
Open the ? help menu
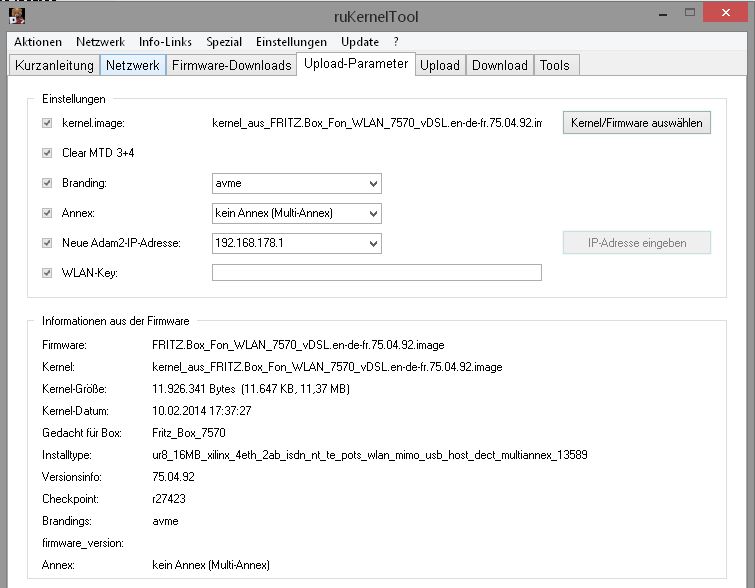(396, 42)
